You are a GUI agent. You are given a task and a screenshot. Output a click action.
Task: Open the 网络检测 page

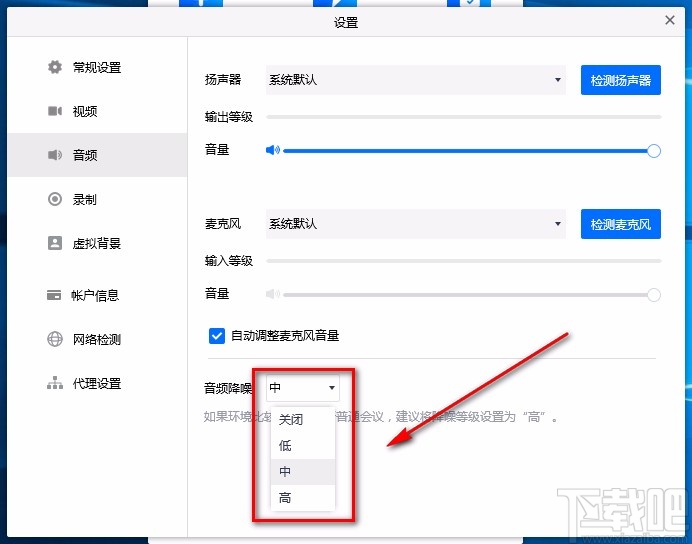tap(97, 339)
